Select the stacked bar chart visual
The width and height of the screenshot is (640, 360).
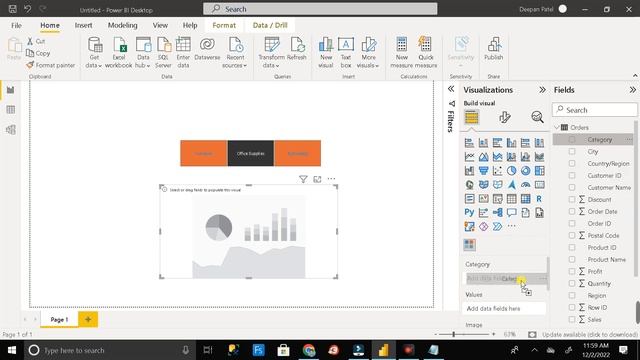469,143
